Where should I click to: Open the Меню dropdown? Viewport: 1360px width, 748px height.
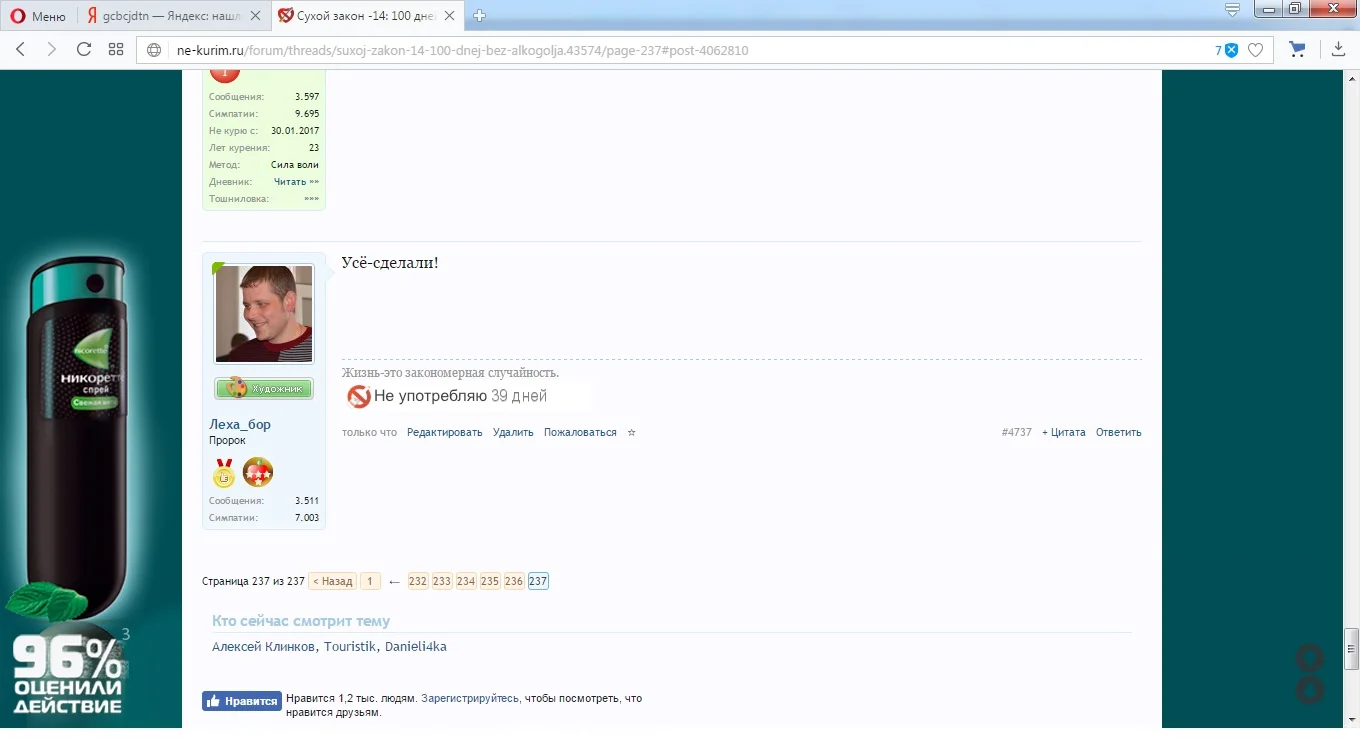[x=38, y=15]
